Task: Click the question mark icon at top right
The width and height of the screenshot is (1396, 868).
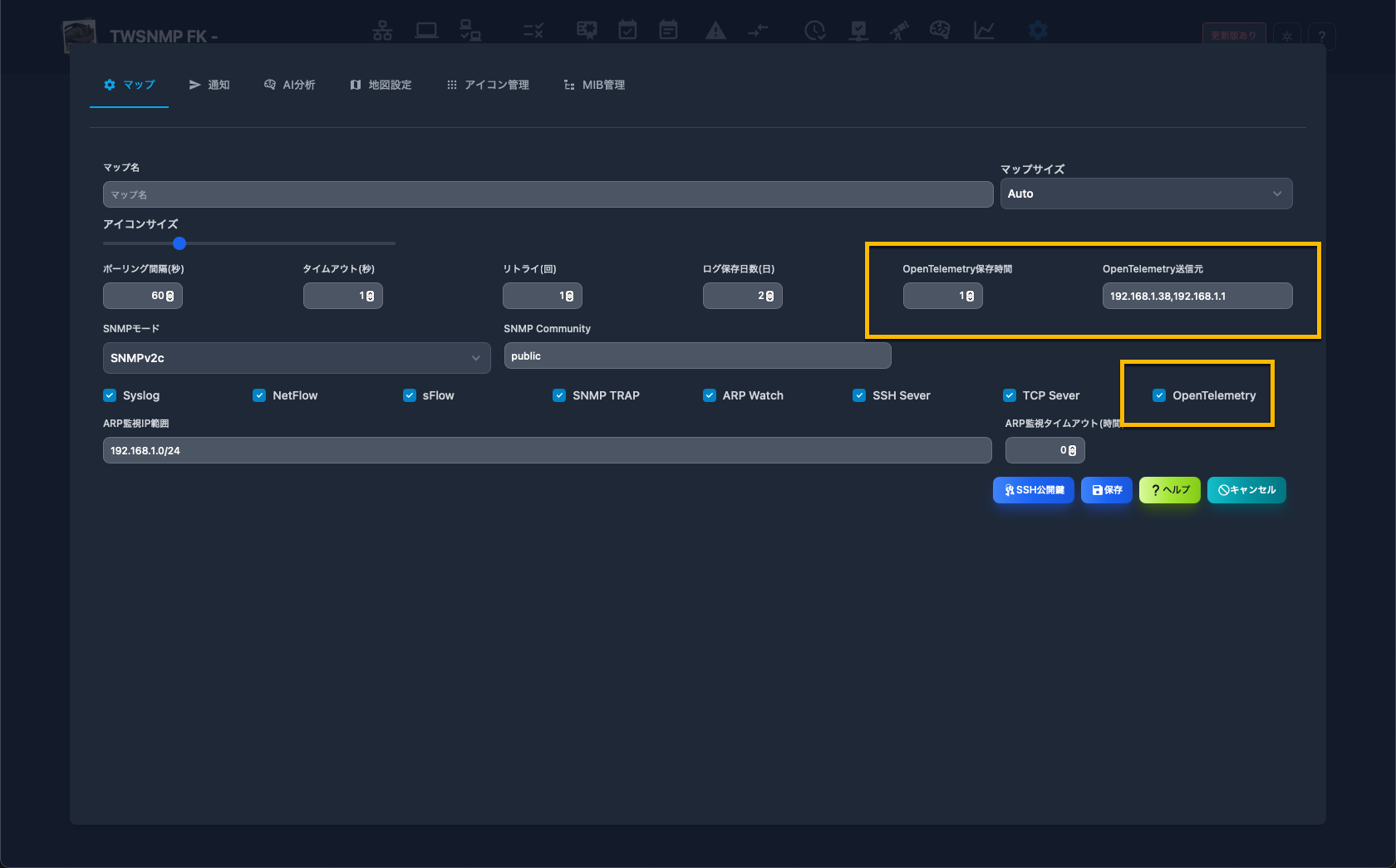Action: [x=1321, y=36]
